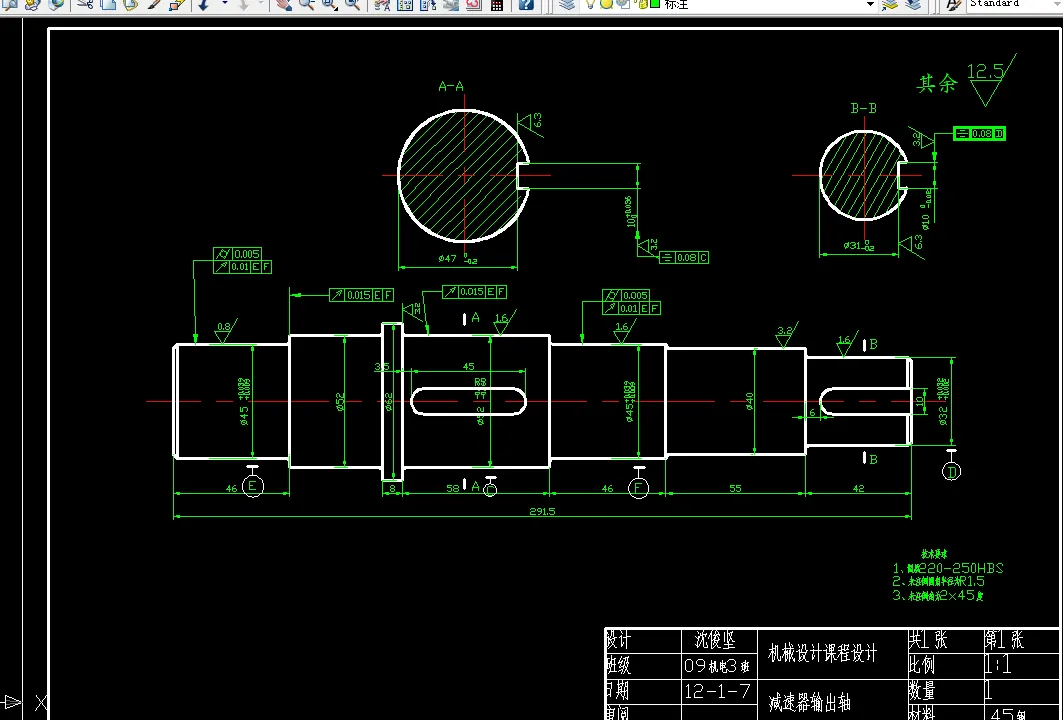Click the Undo arrow icon
This screenshot has width=1063, height=720.
pos(205,5)
